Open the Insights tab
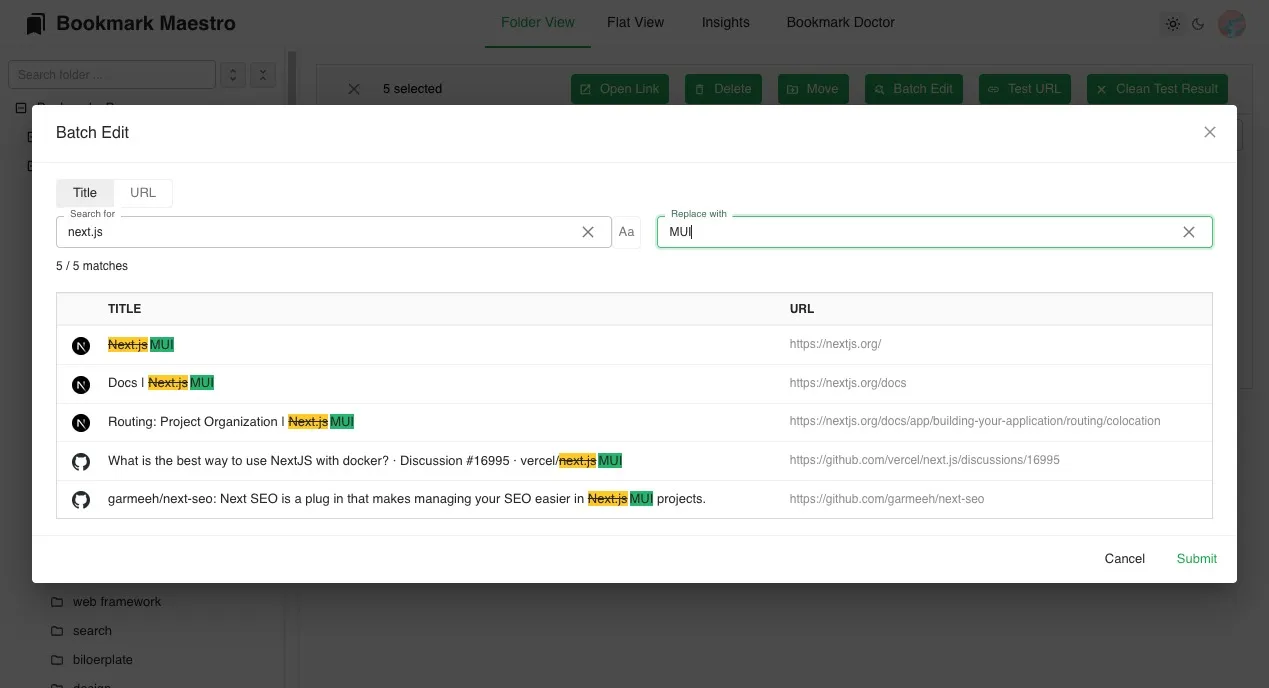 (x=726, y=23)
